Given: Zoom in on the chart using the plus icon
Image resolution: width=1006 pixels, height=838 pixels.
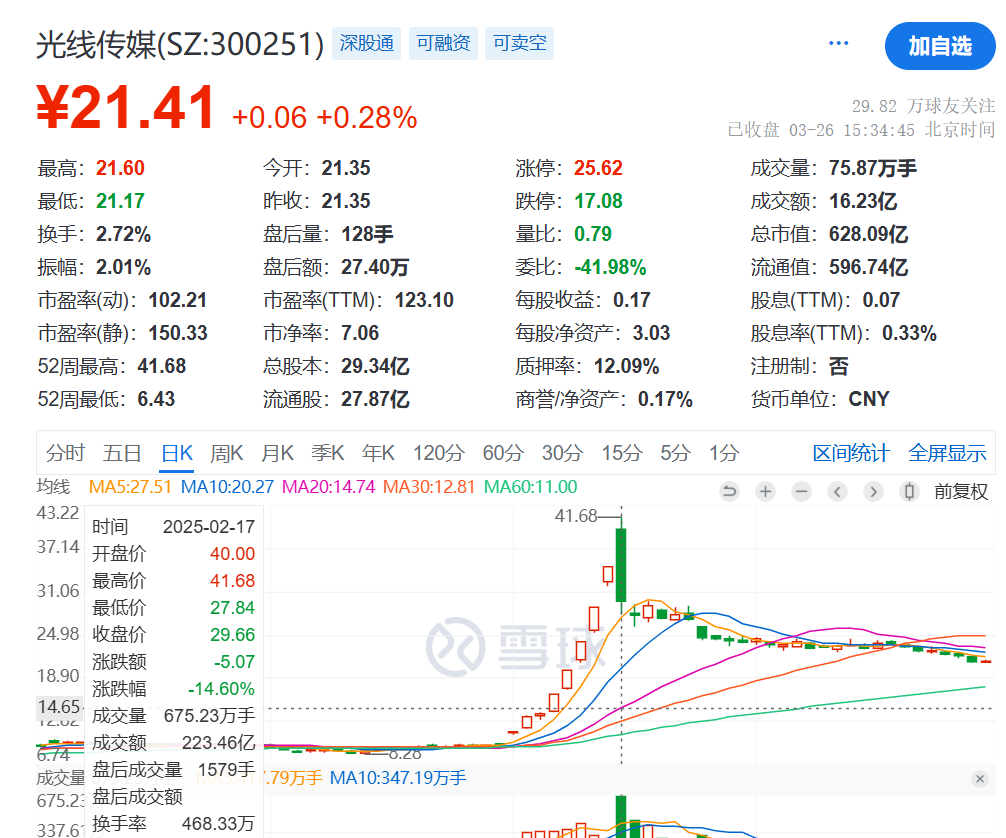Looking at the screenshot, I should tap(764, 491).
